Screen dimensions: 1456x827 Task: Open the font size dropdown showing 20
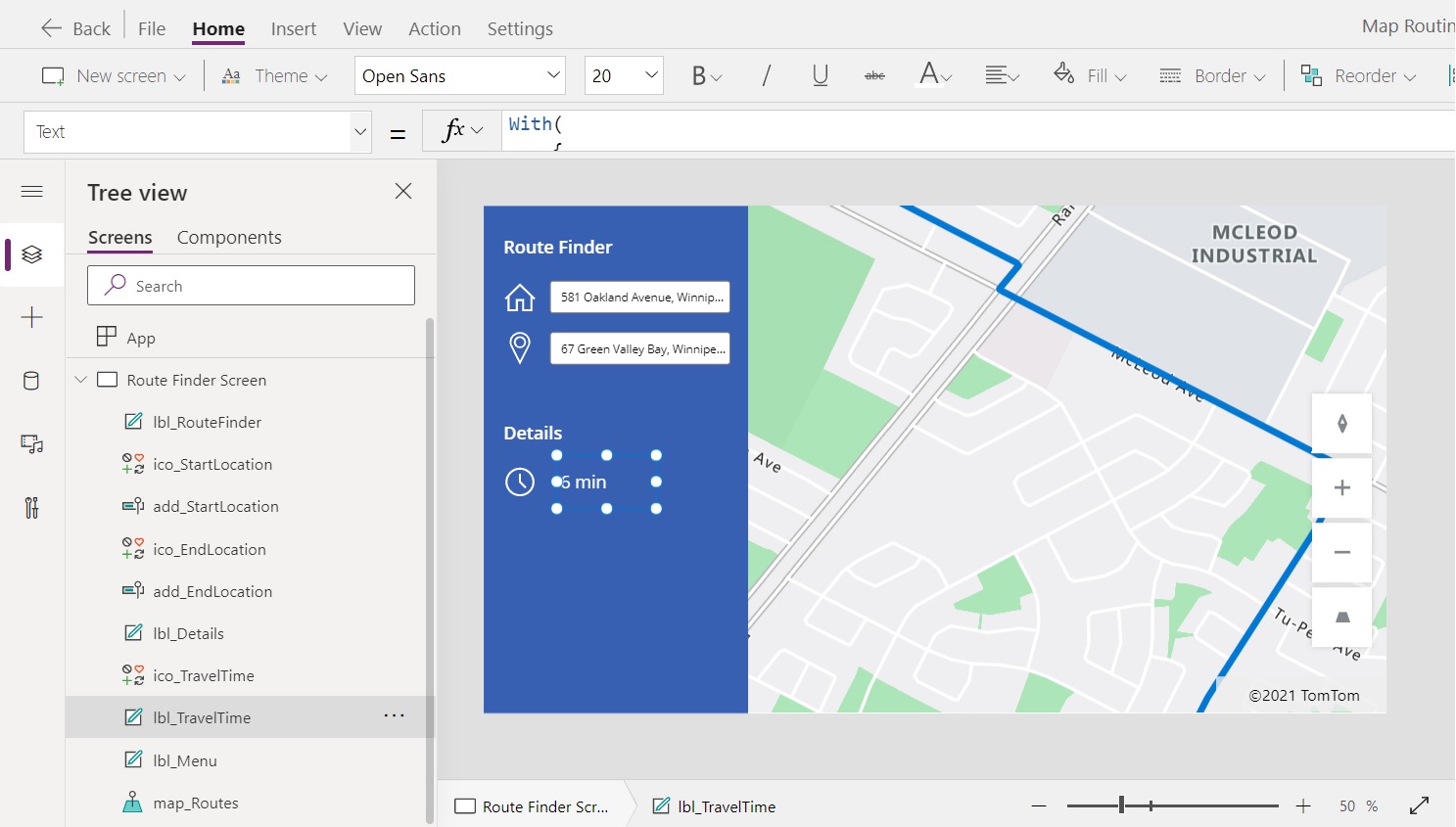(x=624, y=75)
